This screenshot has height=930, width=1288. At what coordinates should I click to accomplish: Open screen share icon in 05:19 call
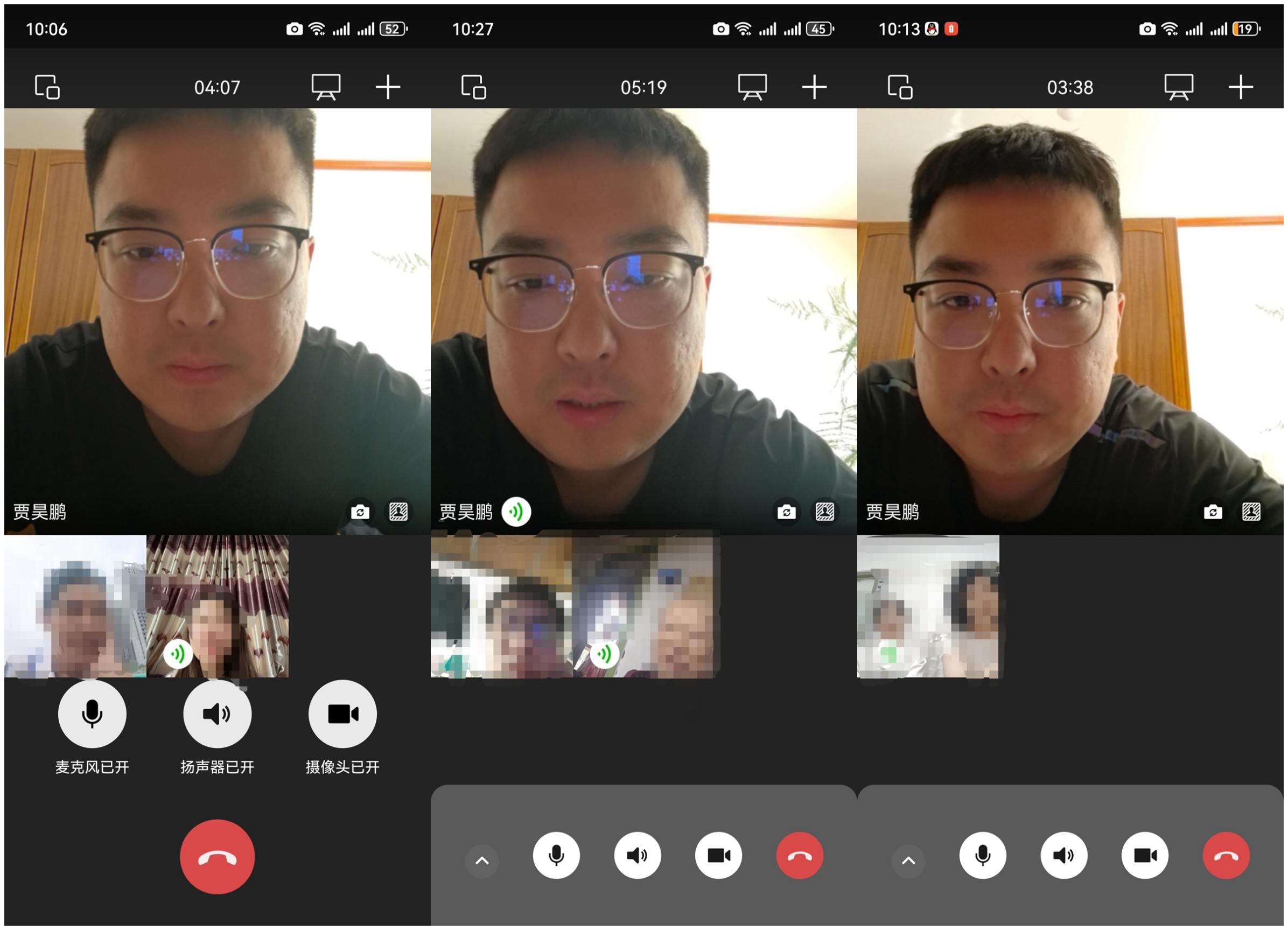(x=752, y=87)
